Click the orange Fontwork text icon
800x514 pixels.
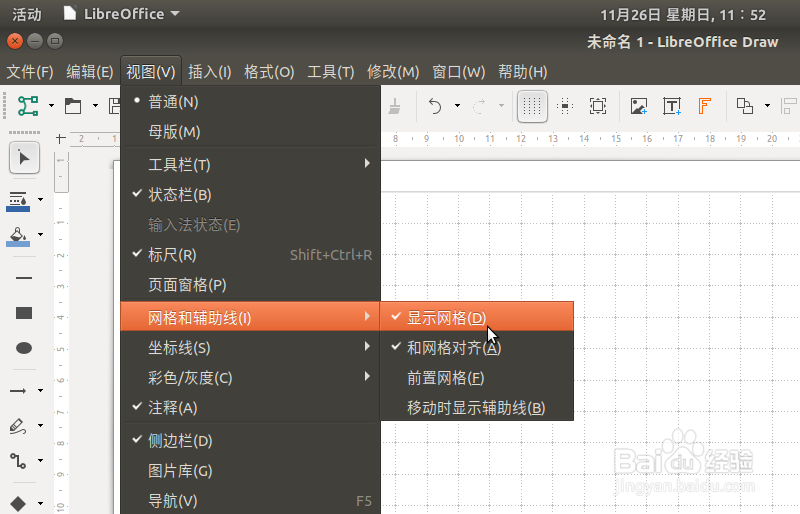click(705, 106)
